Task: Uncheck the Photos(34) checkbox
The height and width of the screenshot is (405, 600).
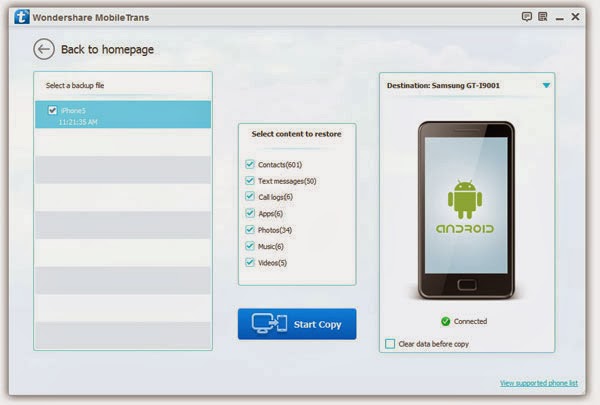Action: (x=250, y=230)
